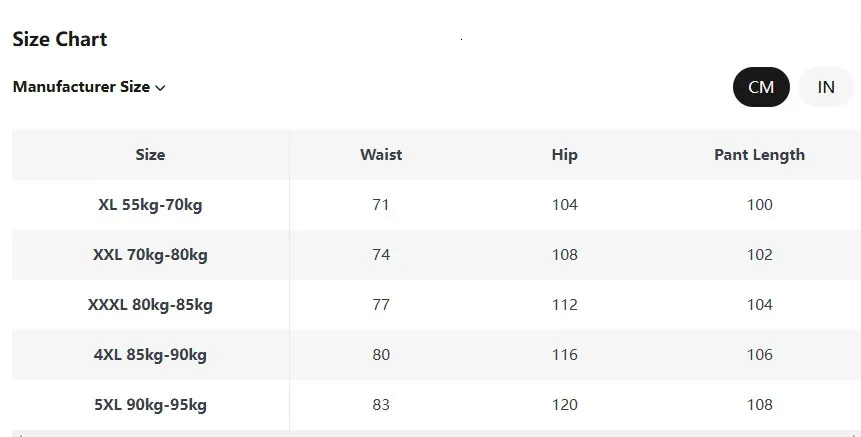
Task: Click the chevron next to Manufacturer Size
Action: [x=160, y=88]
